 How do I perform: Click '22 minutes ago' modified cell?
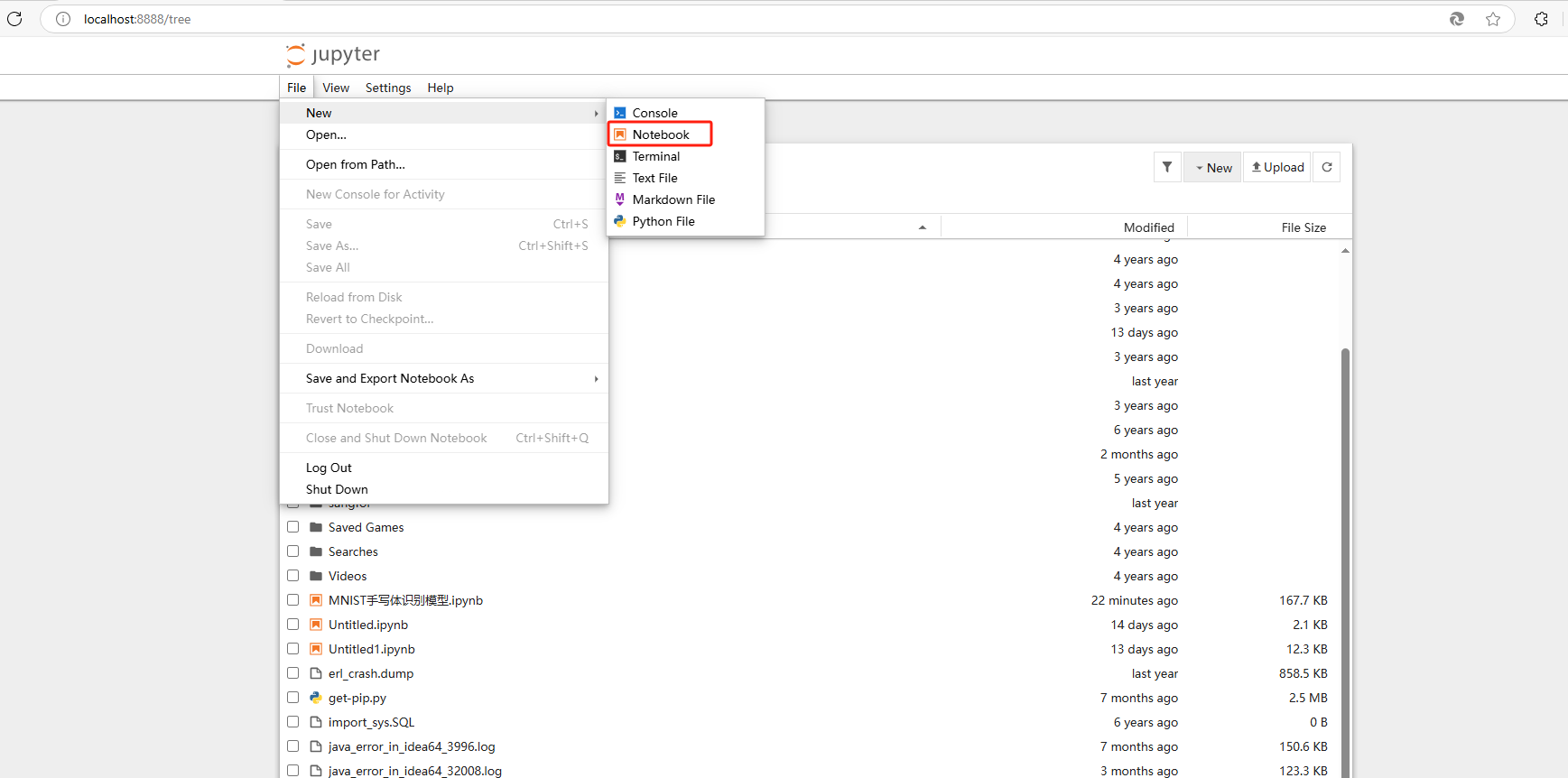pyautogui.click(x=1134, y=600)
